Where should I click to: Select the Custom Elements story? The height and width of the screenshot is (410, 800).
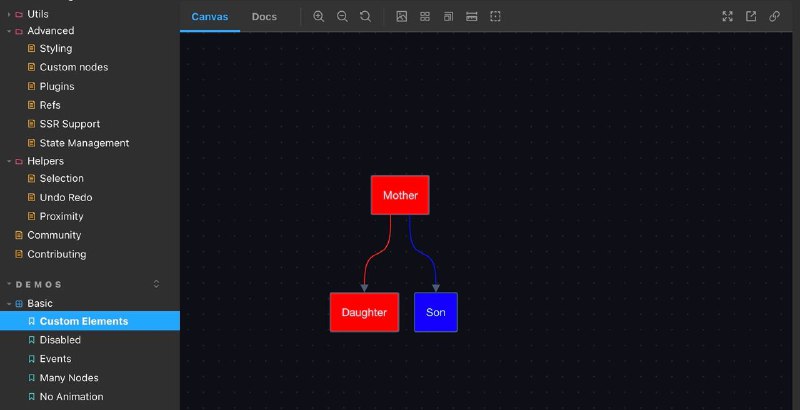click(x=90, y=321)
